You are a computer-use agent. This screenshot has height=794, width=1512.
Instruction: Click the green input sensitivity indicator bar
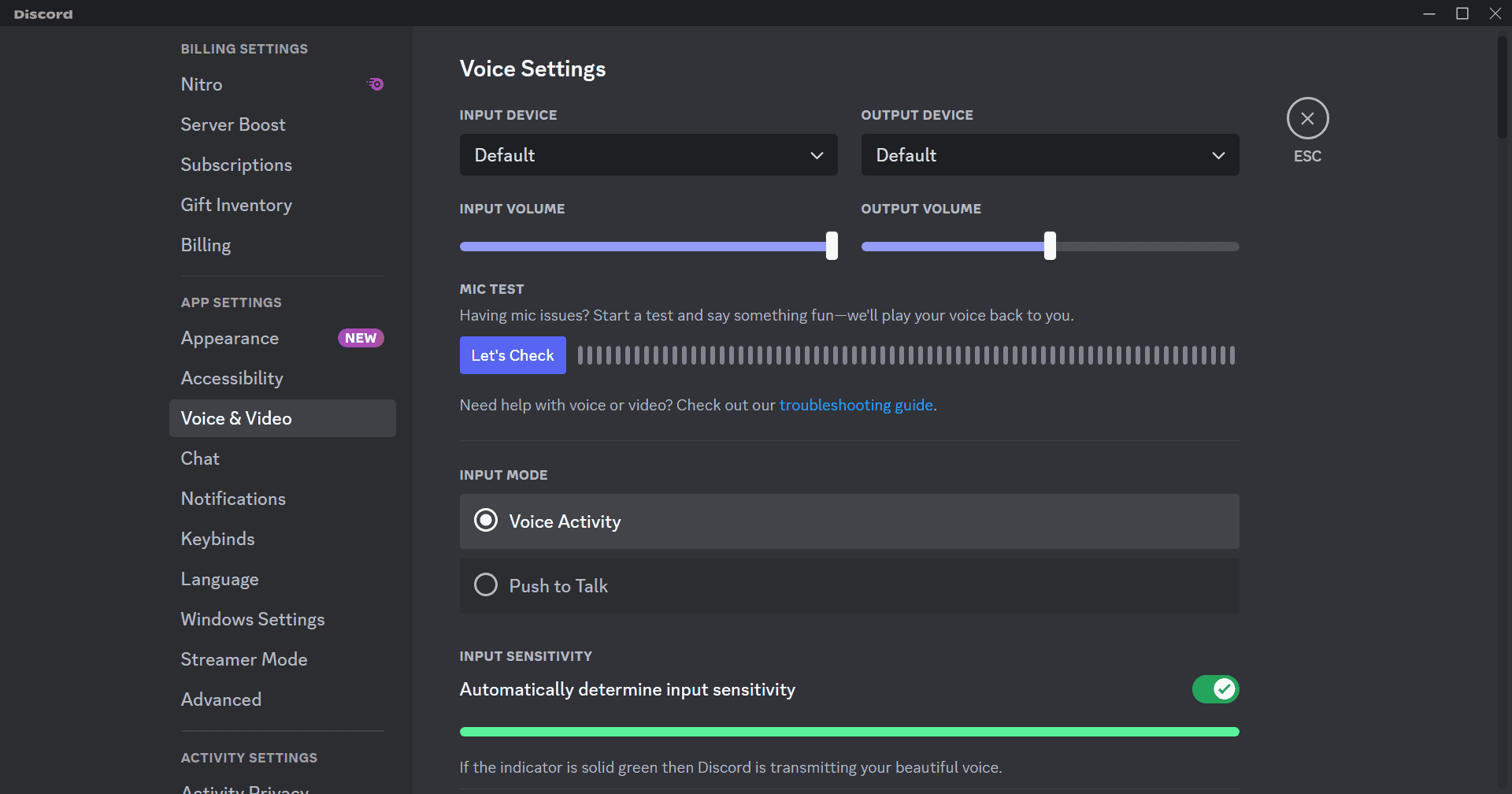tap(849, 732)
